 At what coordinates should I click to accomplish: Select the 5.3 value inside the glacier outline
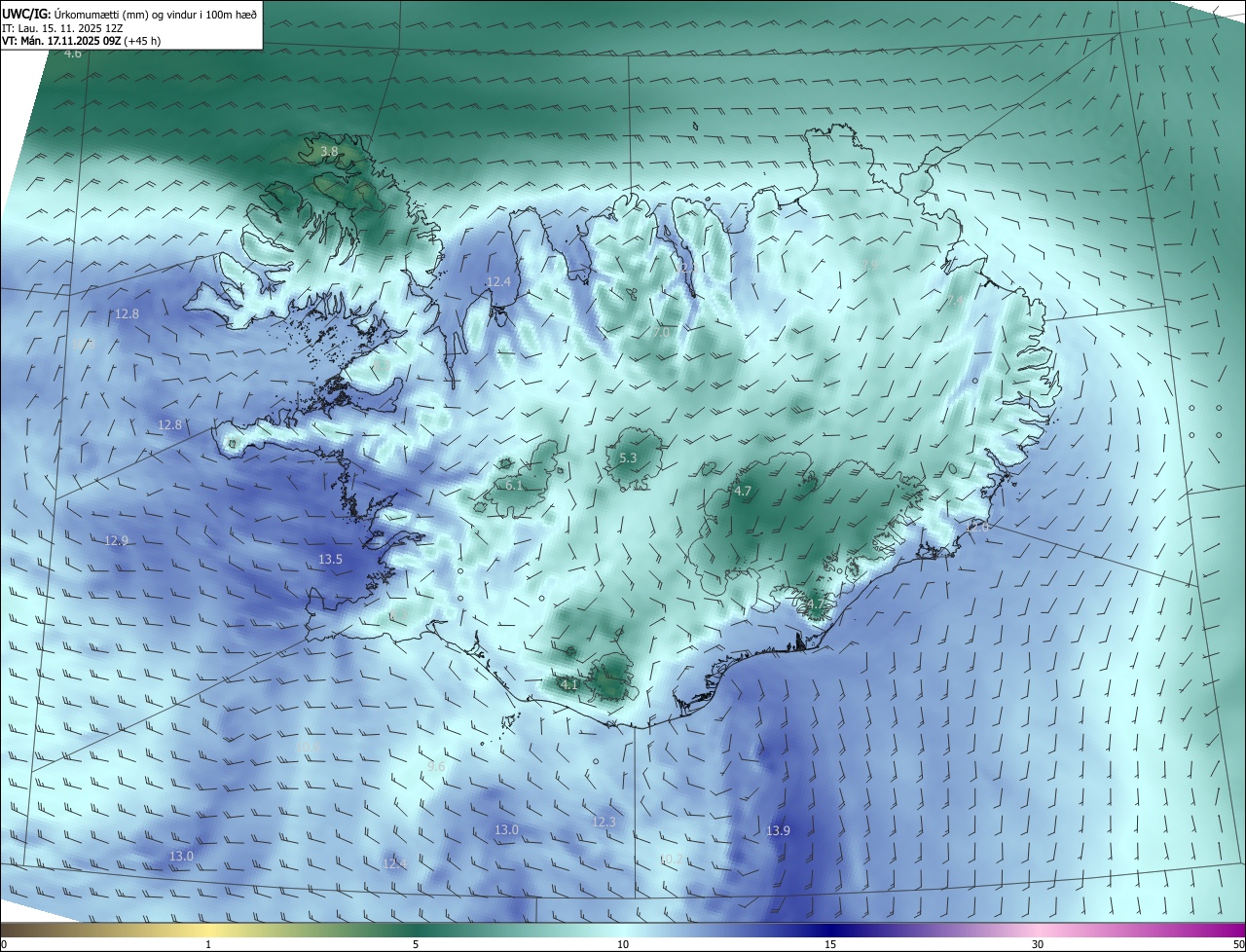point(628,458)
